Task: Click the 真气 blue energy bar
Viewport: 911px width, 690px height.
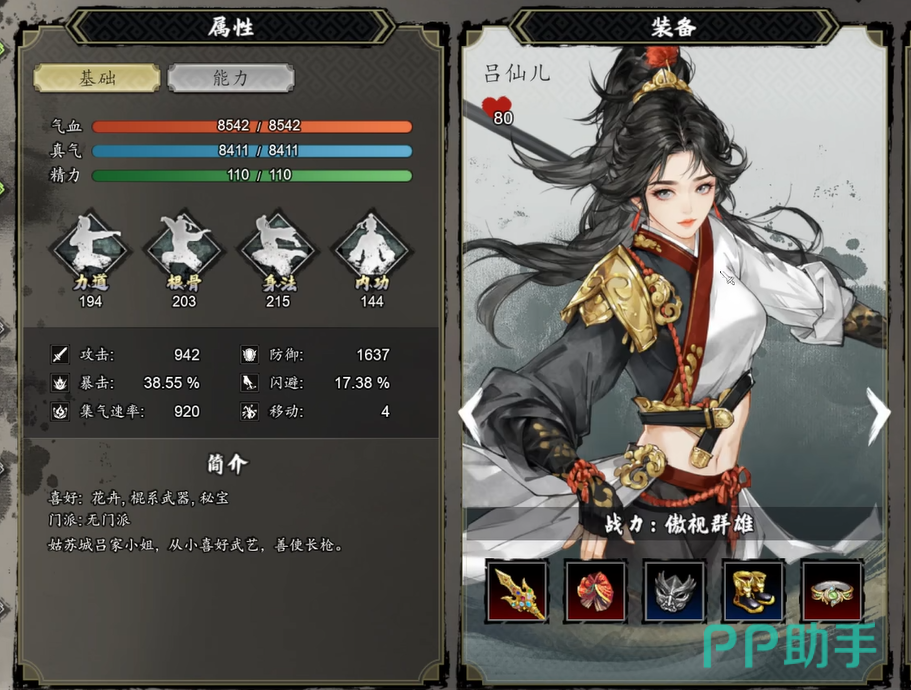Action: (252, 151)
